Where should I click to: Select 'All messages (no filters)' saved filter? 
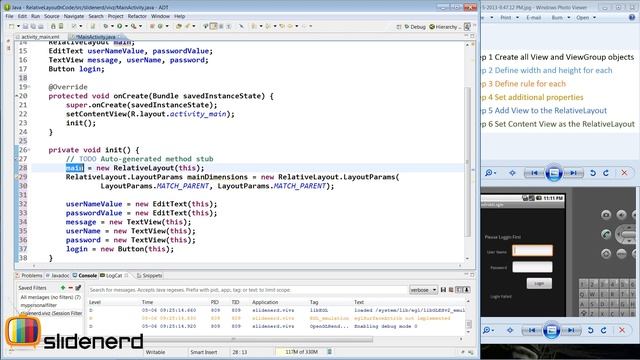[x=51, y=297]
